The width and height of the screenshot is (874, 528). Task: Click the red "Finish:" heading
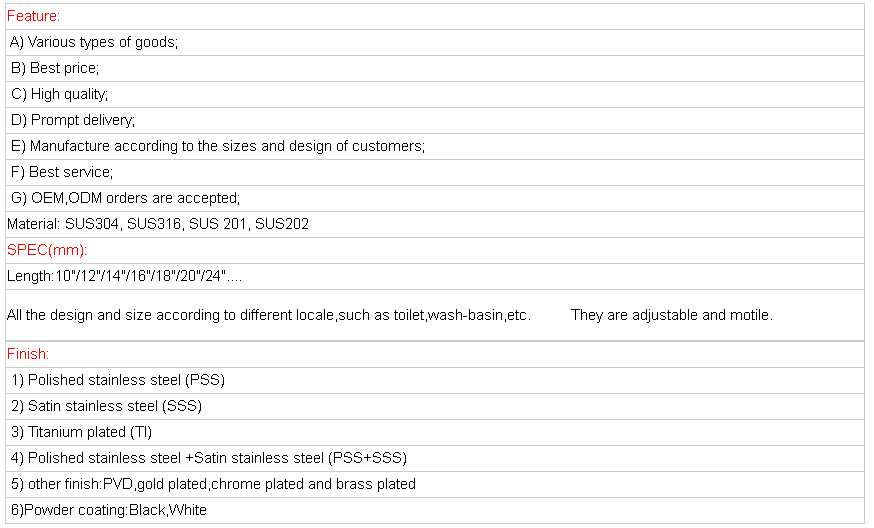point(28,354)
